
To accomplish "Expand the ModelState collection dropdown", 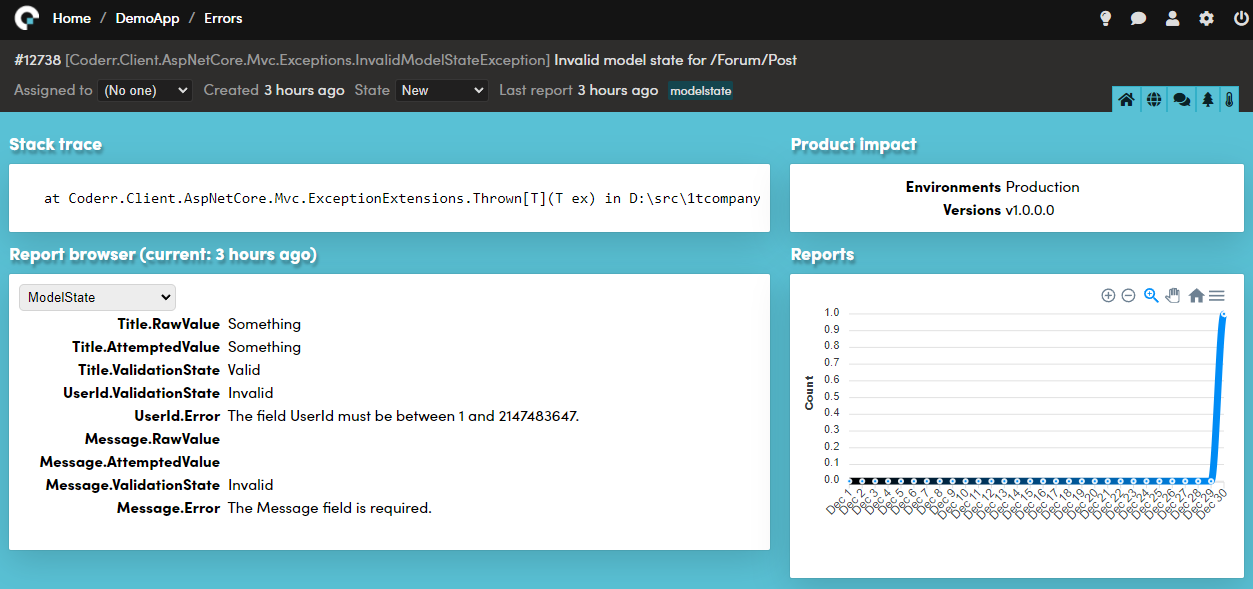I will (x=97, y=297).
